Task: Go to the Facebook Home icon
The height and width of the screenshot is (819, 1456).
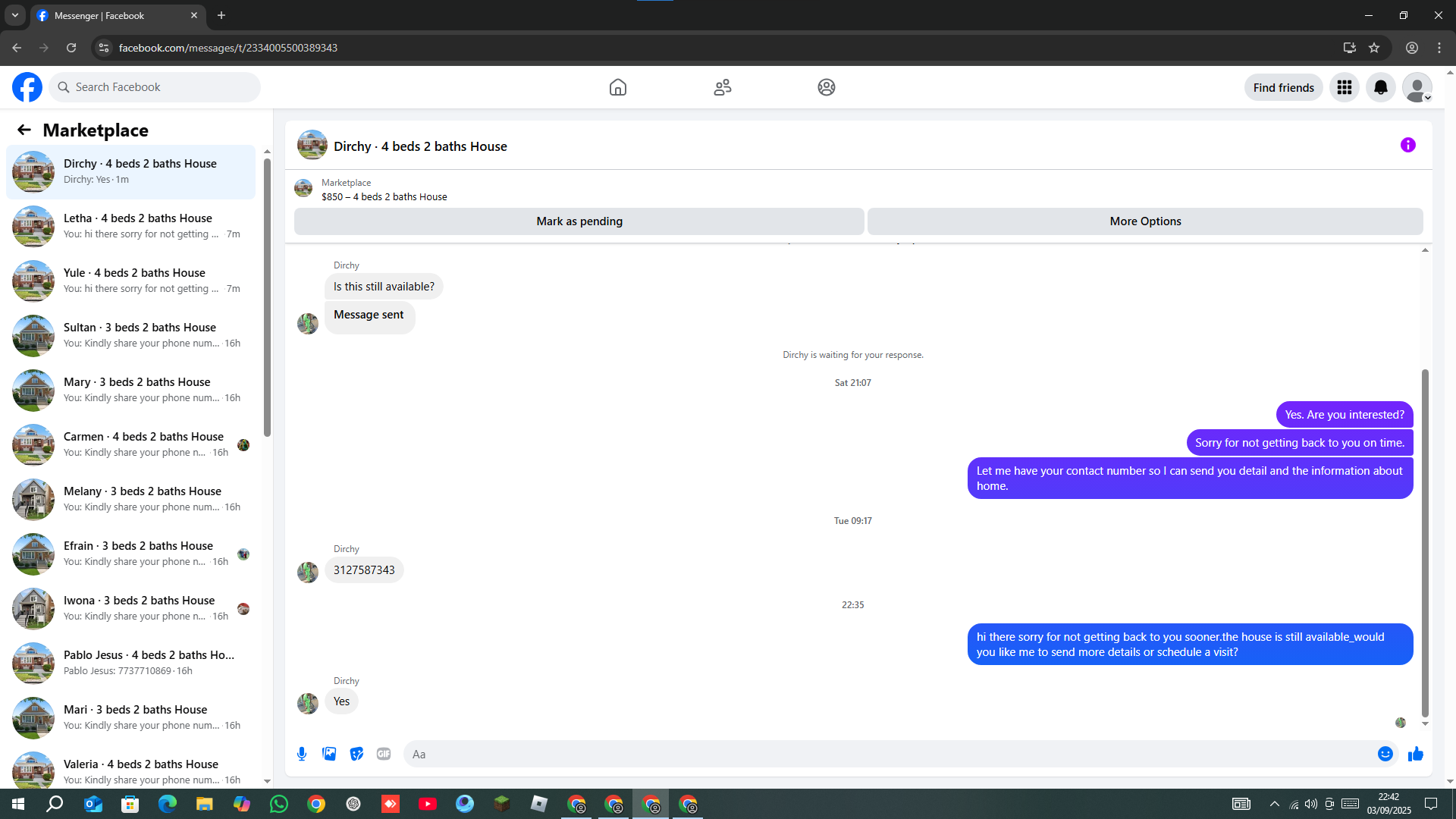Action: [x=618, y=87]
